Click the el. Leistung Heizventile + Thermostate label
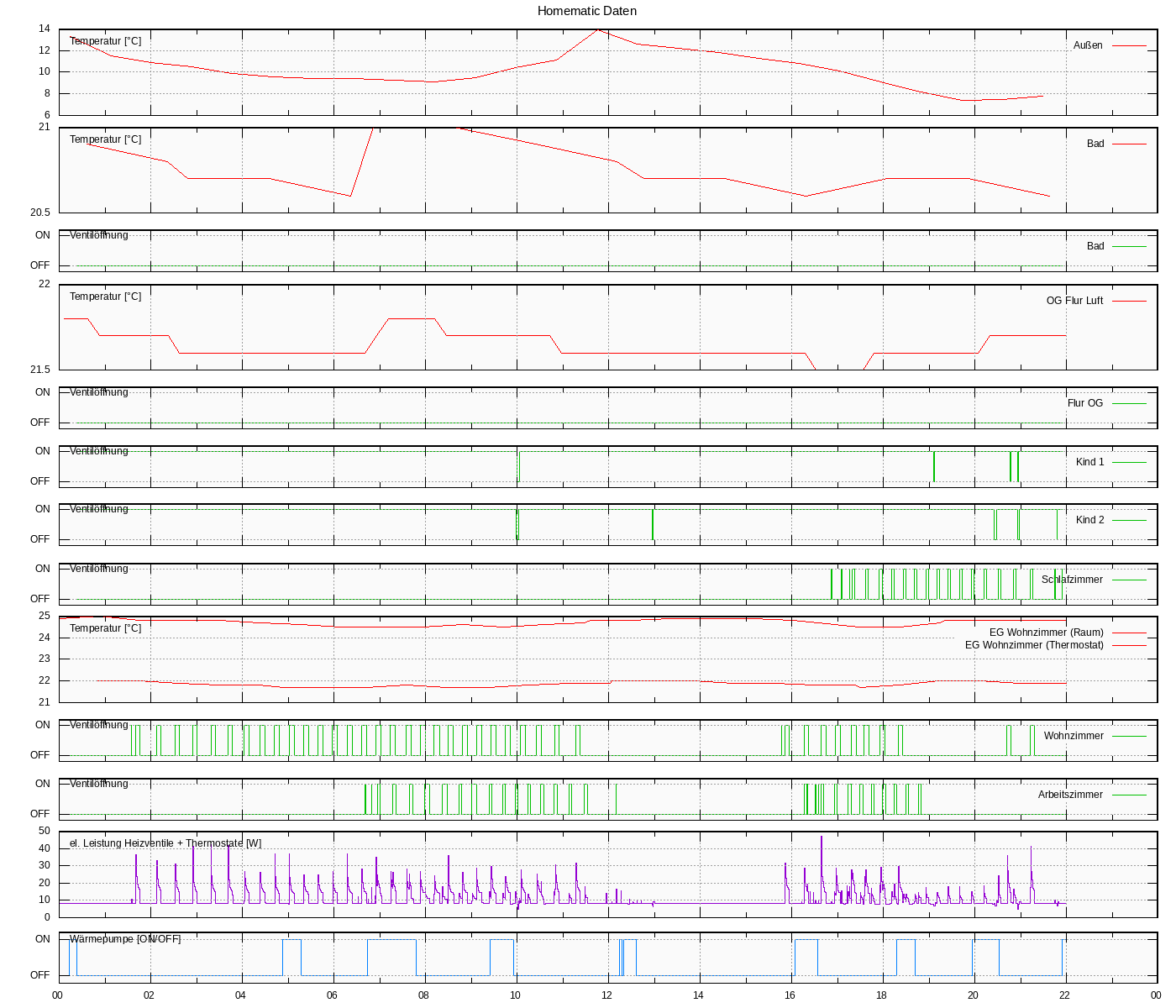This screenshot has width=1176, height=1008. click(x=165, y=843)
